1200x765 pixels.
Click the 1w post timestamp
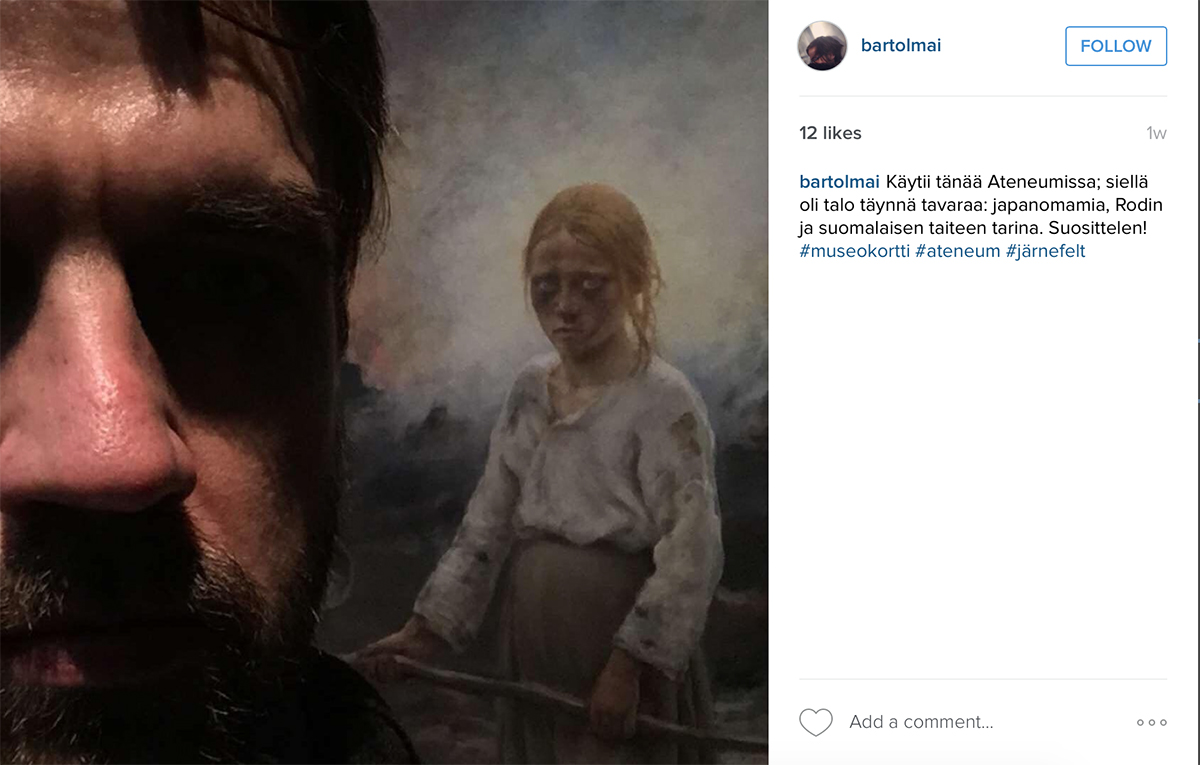click(1156, 133)
